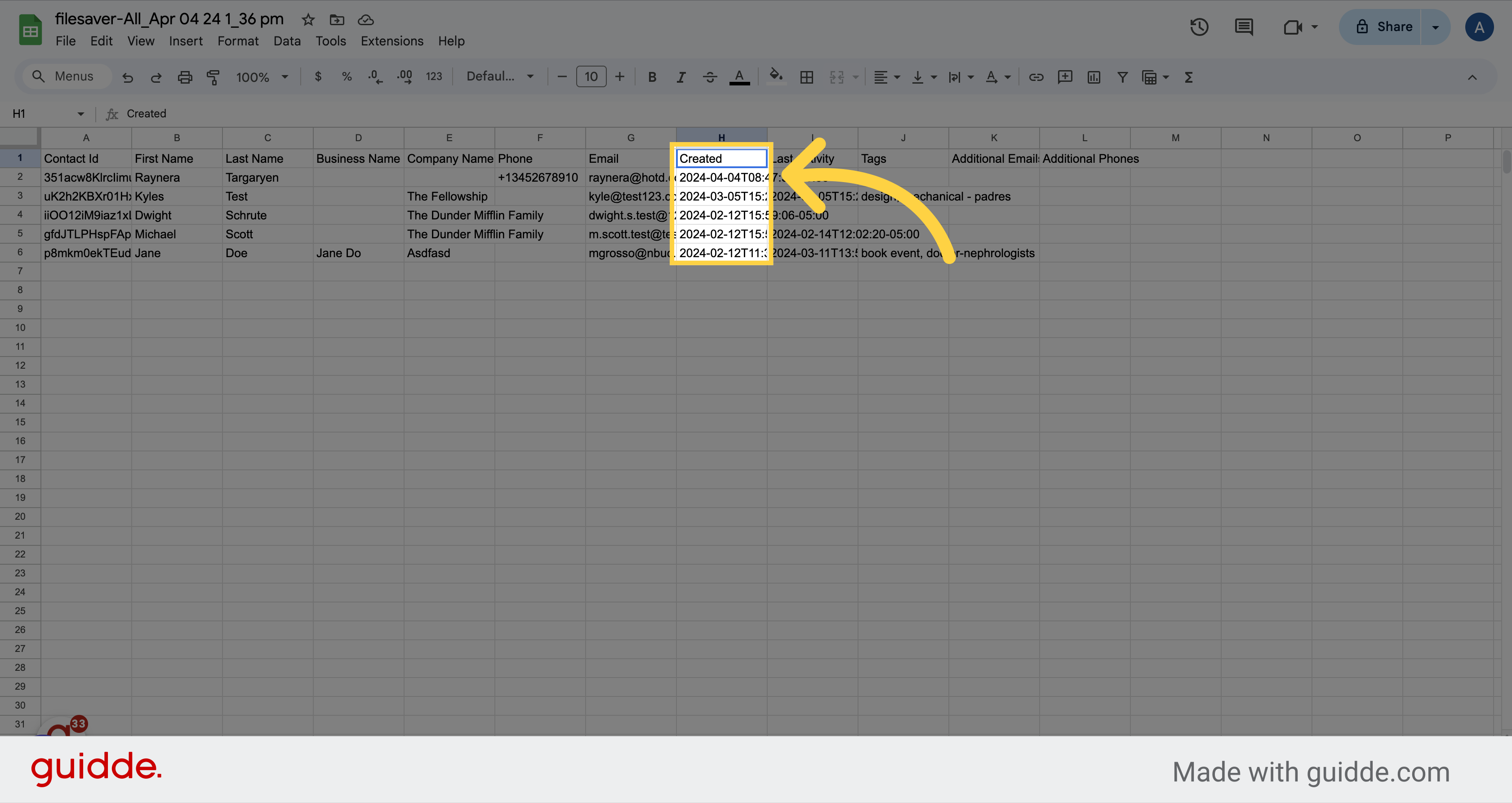Click the document title filesaver-All_Apr 04 24
This screenshot has width=1512, height=803.
[169, 19]
